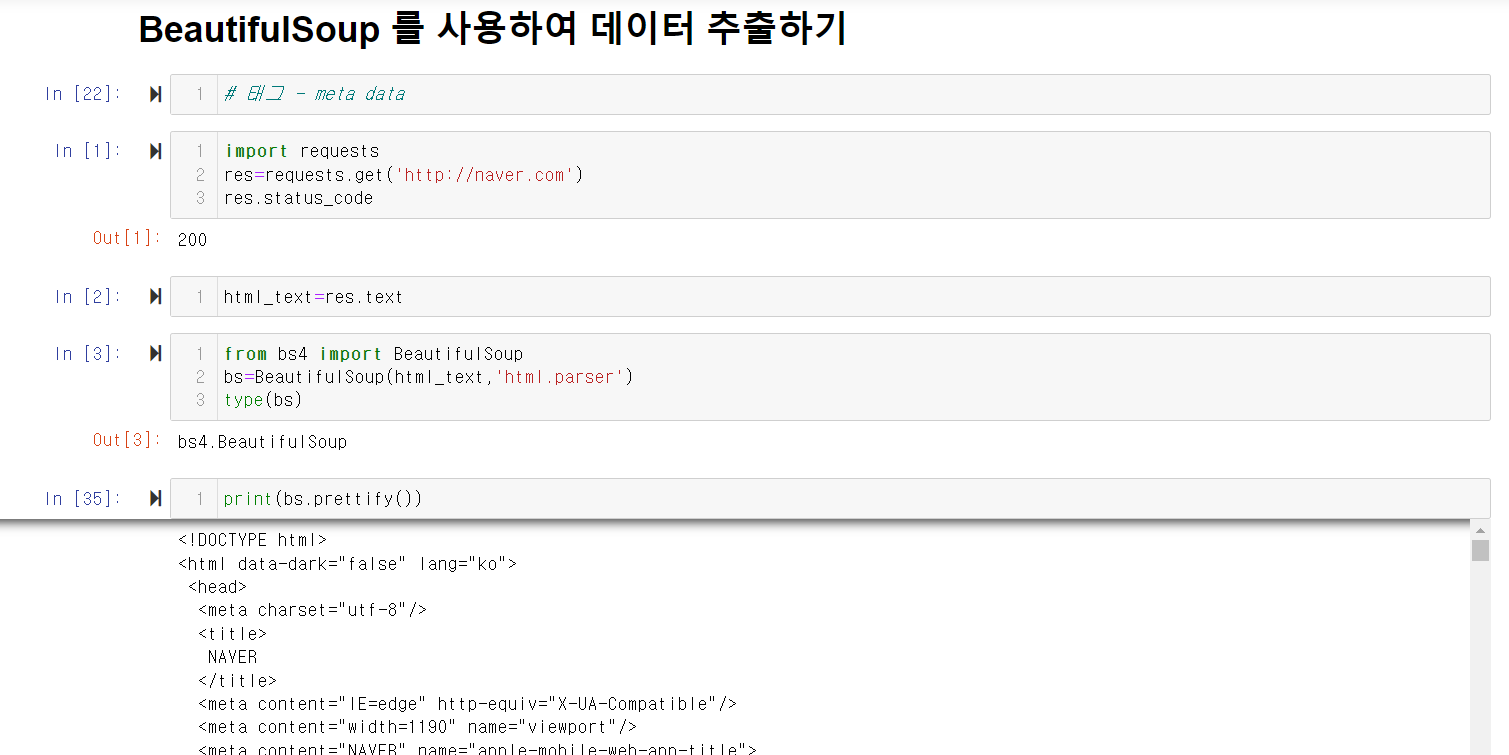This screenshot has width=1509, height=755.
Task: Select the 'In [22]:' prompt label
Action: (x=82, y=94)
